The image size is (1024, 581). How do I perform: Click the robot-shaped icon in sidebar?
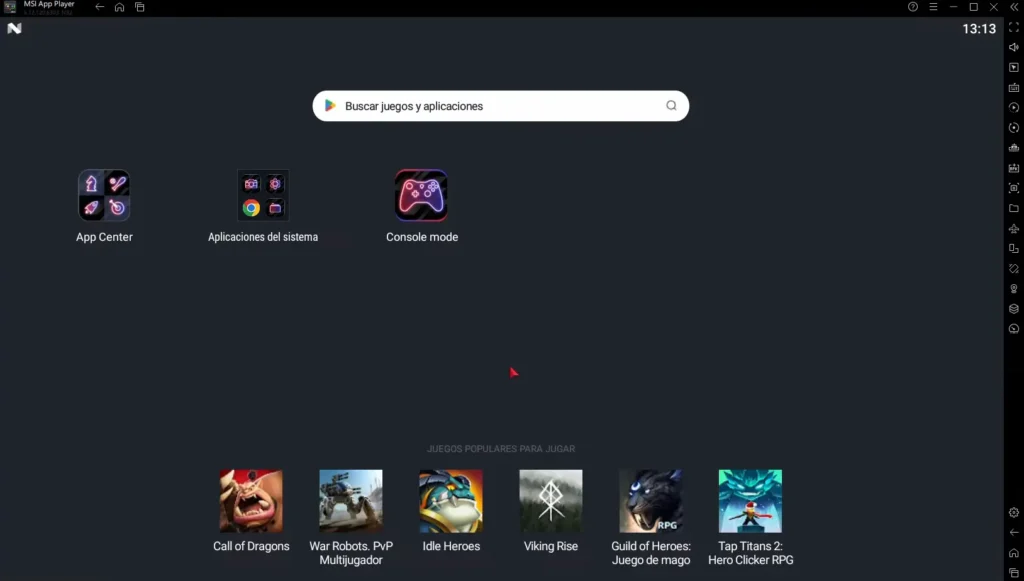pos(1014,148)
